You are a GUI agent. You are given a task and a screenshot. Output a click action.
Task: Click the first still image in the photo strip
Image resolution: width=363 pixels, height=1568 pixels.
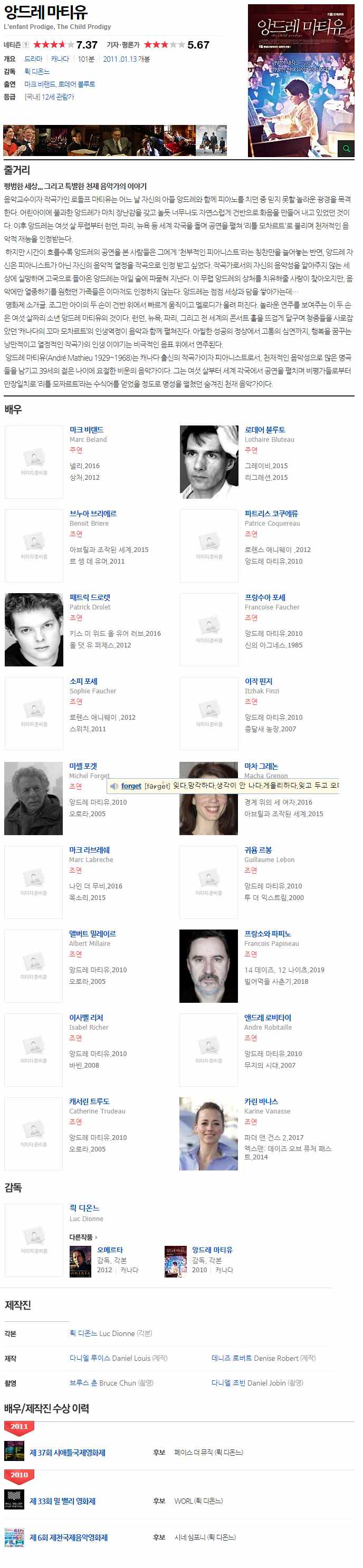(x=19, y=141)
